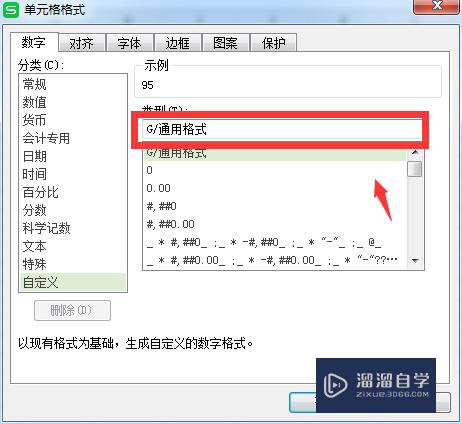Open the 边框 tab

tap(178, 43)
